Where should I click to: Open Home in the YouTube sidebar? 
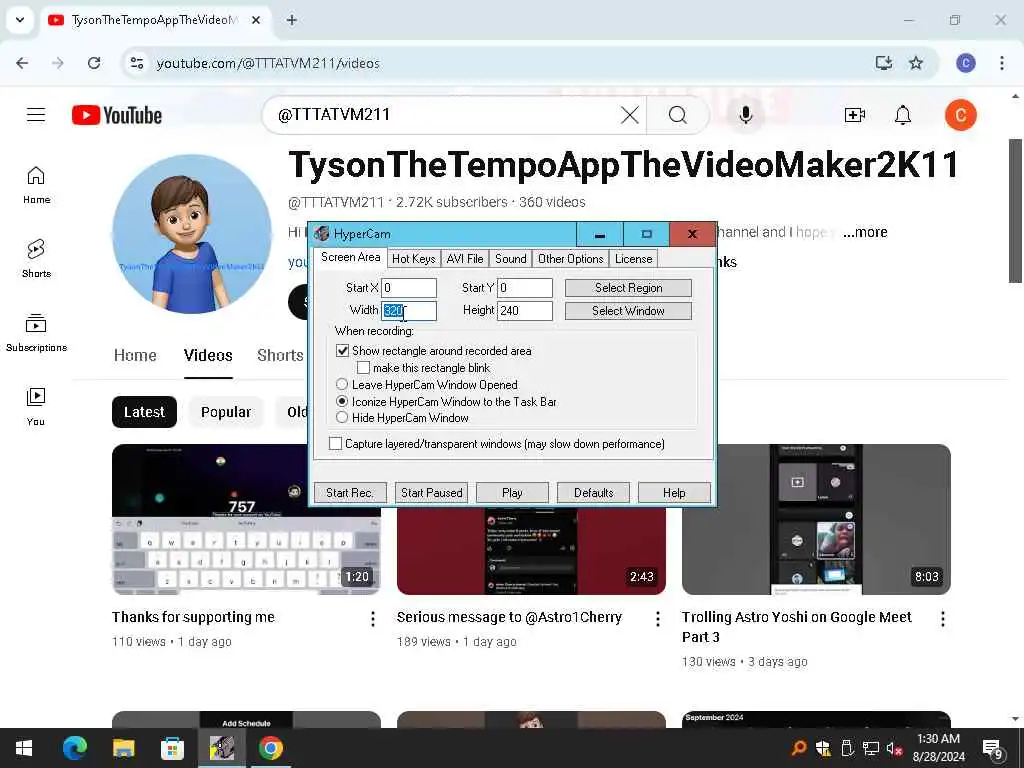pos(36,185)
